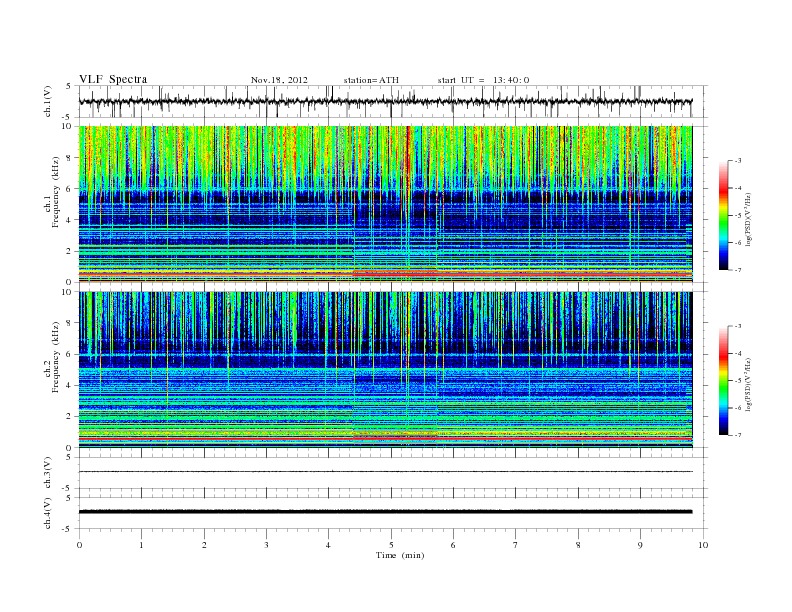Viewport: 792px width, 612px height.
Task: Click the ch.1 colorbar log(PSD) unit label
Action: (x=749, y=219)
